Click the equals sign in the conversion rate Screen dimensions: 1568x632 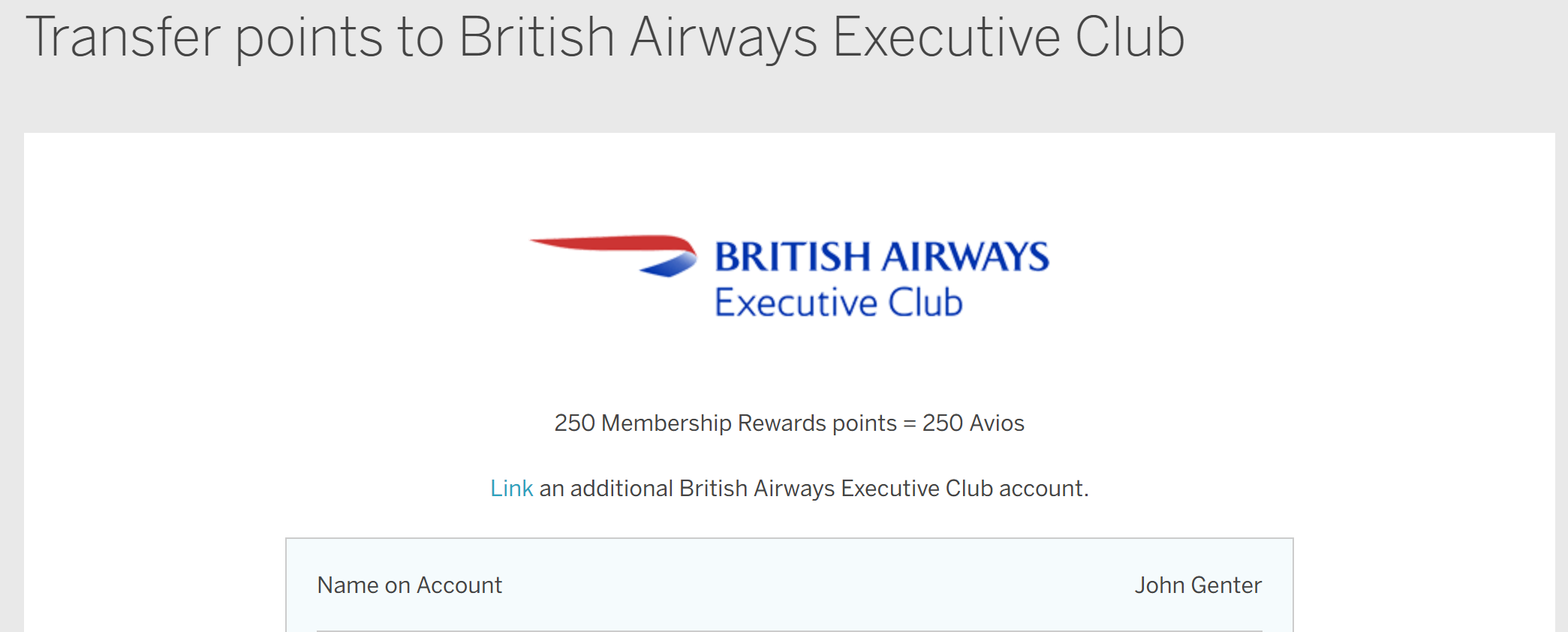[x=909, y=423]
